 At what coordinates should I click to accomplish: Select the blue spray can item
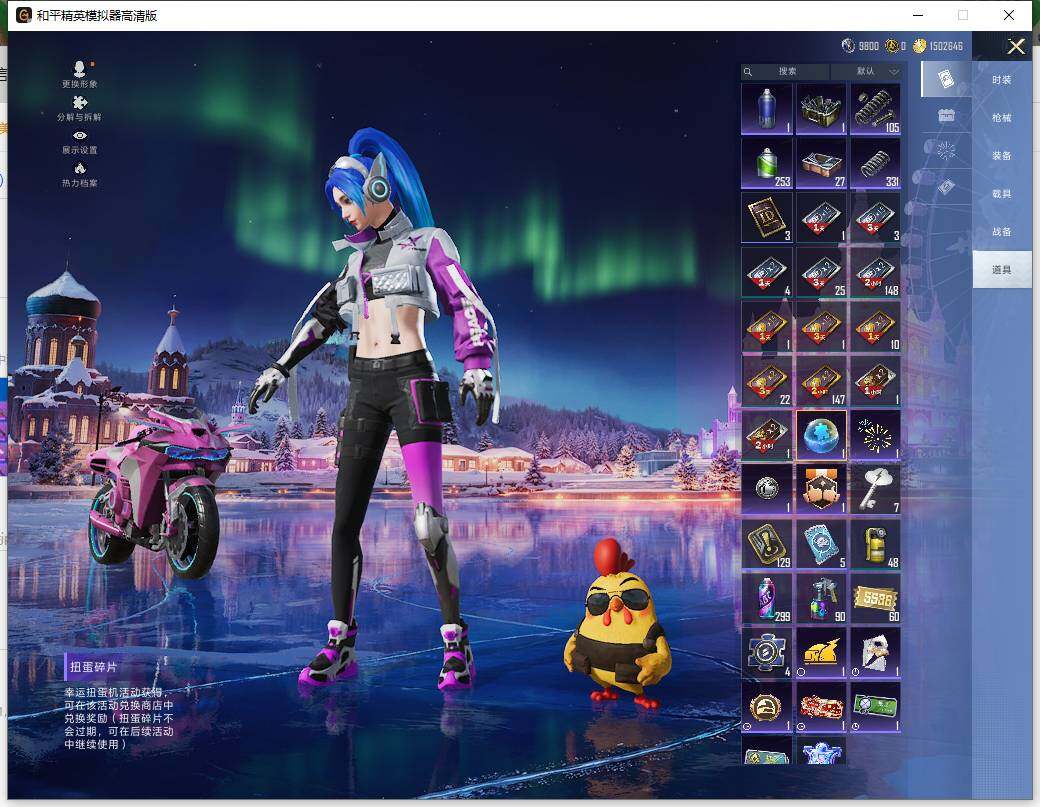tap(767, 109)
